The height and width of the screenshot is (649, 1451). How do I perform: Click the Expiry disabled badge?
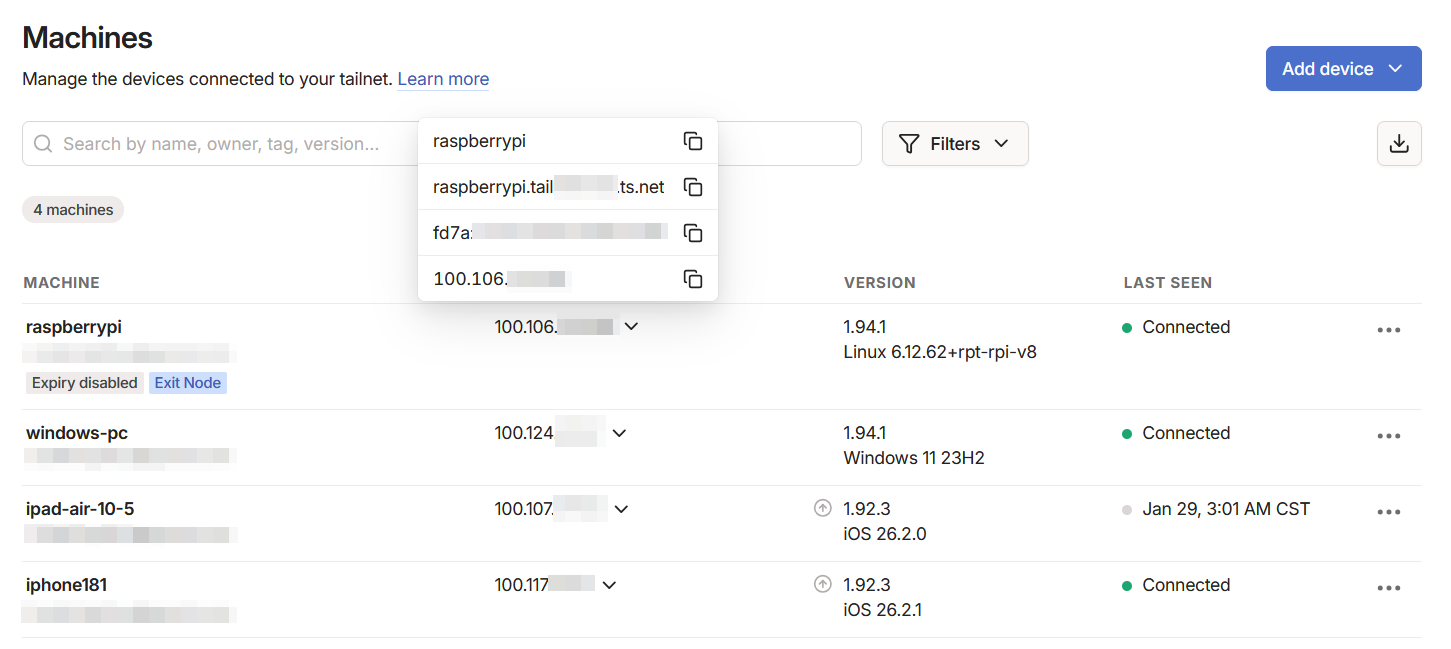tap(85, 383)
